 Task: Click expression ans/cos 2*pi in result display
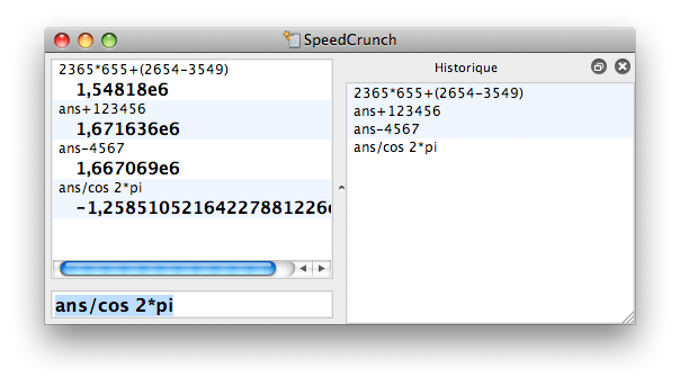100,188
